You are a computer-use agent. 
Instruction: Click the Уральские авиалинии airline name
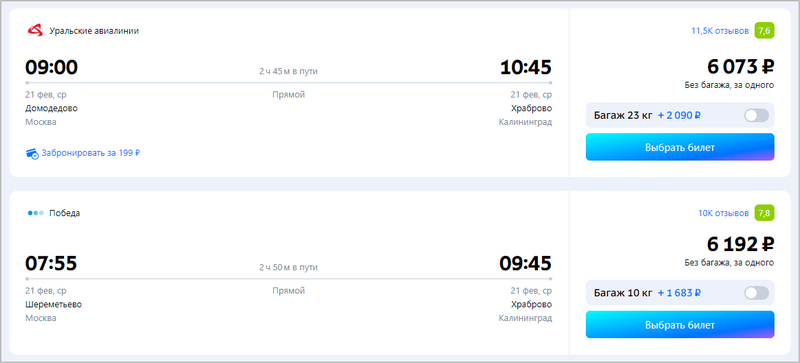coord(94,31)
